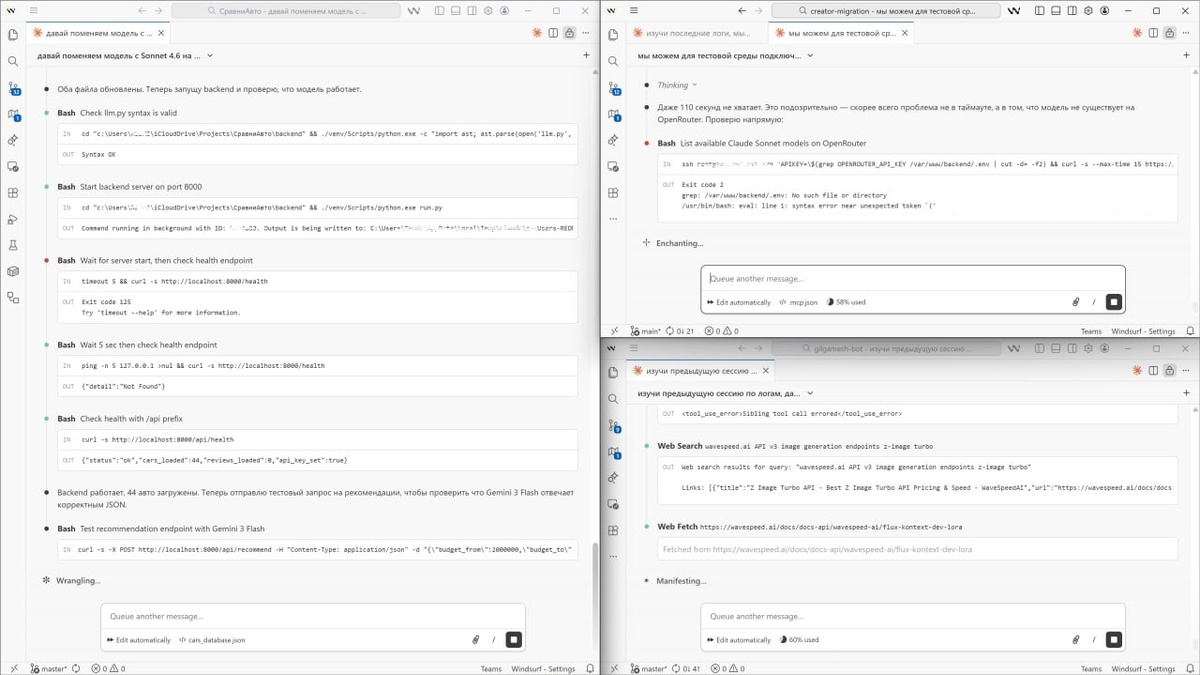Open Explorer in the creator-migration window sidebar
Screen dimensions: 1200x675
(x=613, y=35)
